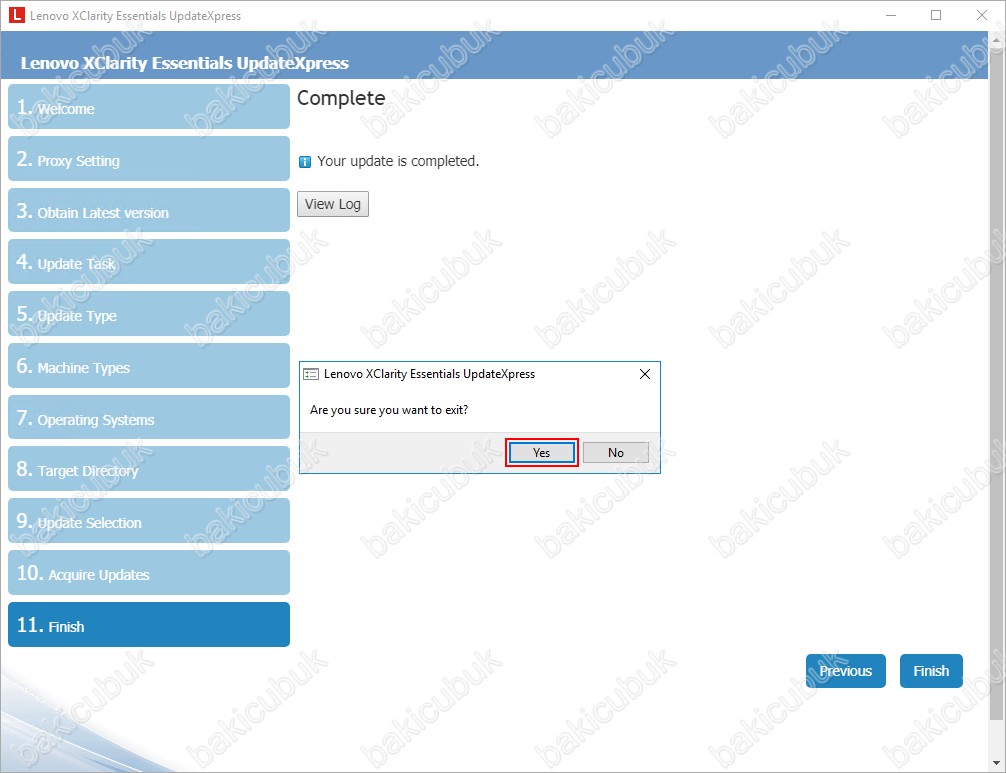
Task: Click the 'Complete' heading
Action: coord(341,98)
